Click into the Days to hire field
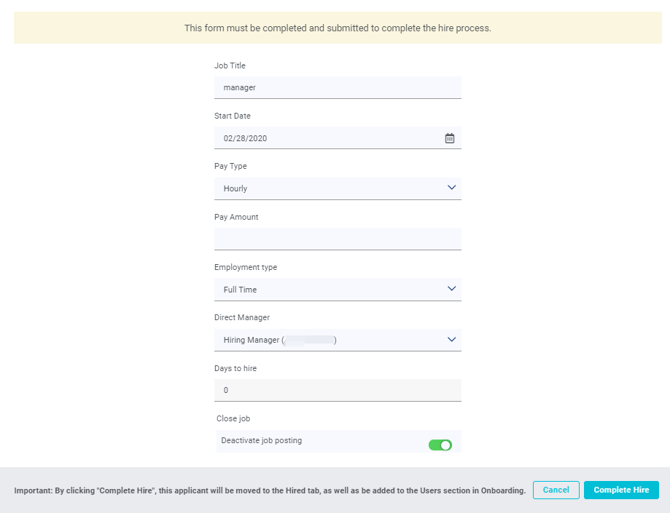 pos(337,390)
